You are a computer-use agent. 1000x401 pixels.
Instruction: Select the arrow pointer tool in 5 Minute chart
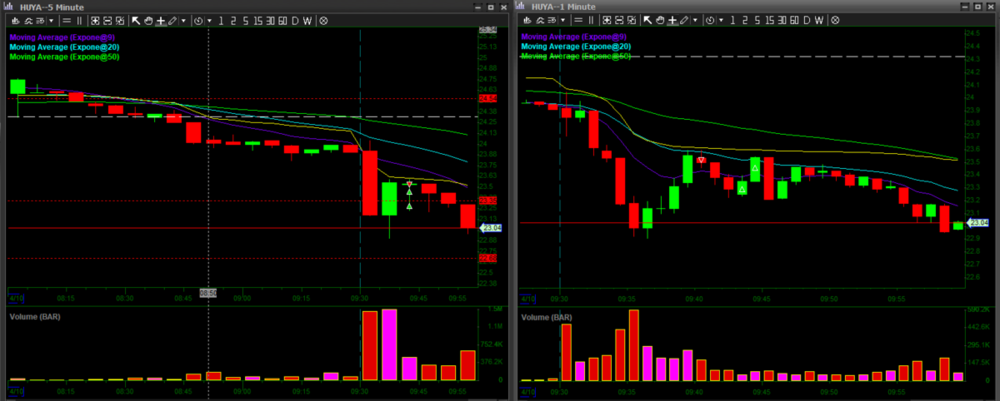point(136,21)
